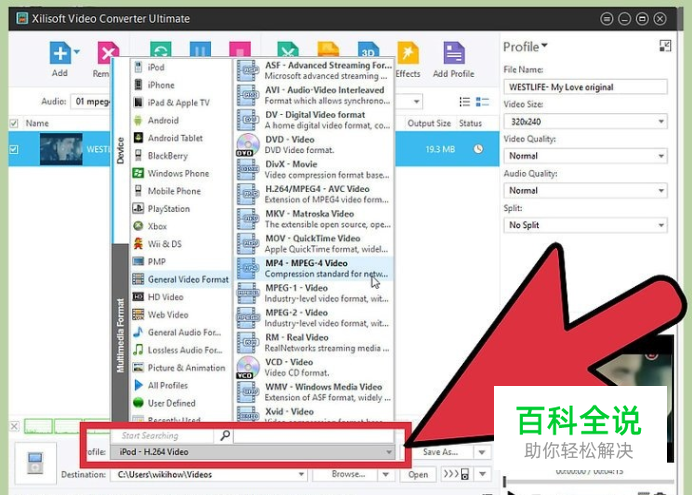Switch to Device vertical tab
Image resolution: width=692 pixels, height=495 pixels.
(x=120, y=150)
